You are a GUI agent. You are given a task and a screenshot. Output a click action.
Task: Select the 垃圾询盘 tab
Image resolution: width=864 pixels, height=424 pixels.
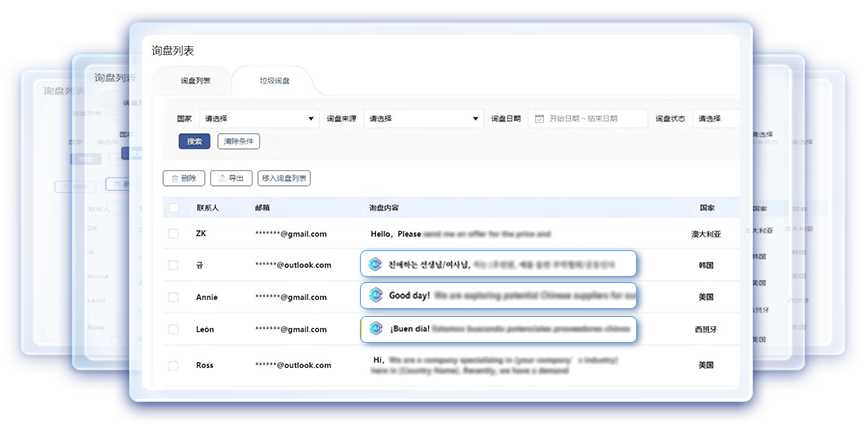(x=274, y=80)
